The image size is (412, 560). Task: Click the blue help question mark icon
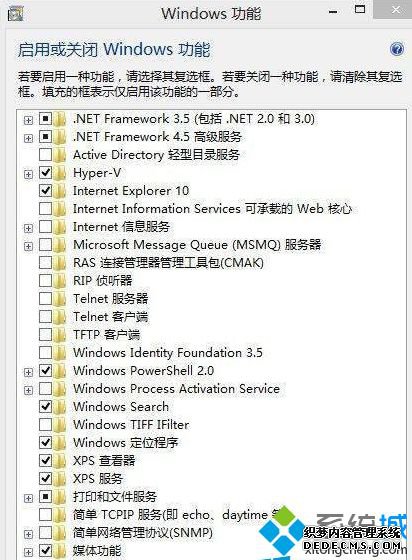(x=397, y=49)
